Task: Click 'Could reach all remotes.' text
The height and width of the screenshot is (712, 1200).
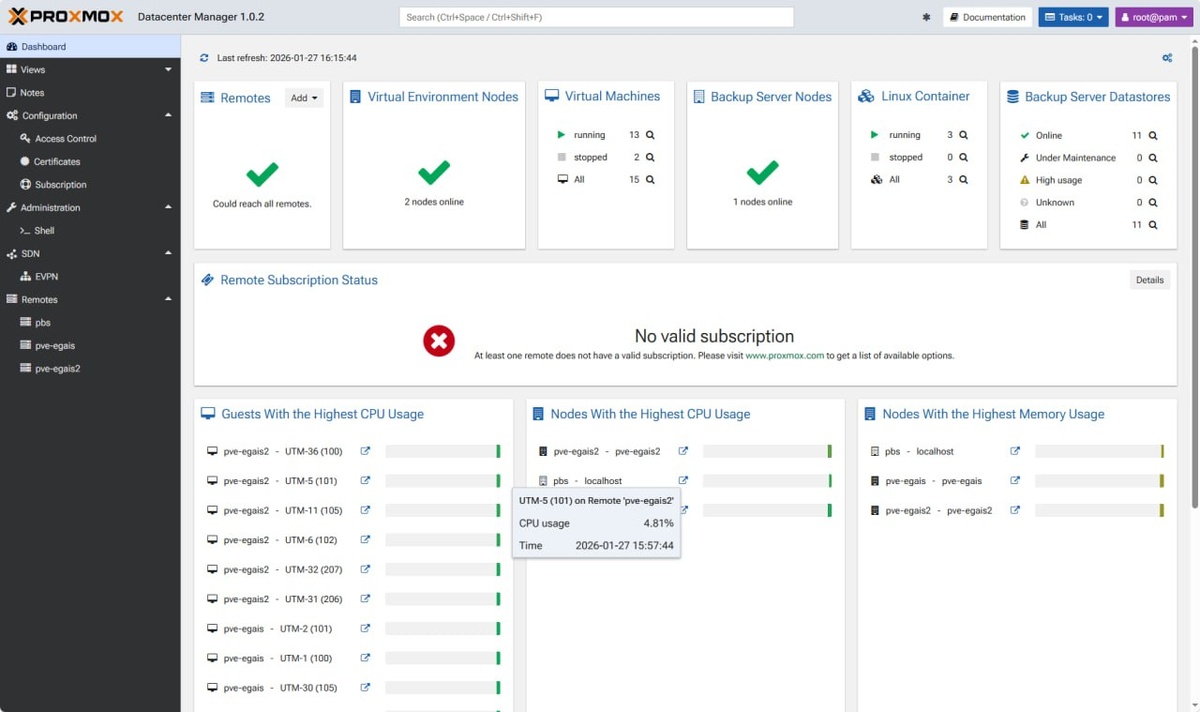Action: click(x=262, y=204)
